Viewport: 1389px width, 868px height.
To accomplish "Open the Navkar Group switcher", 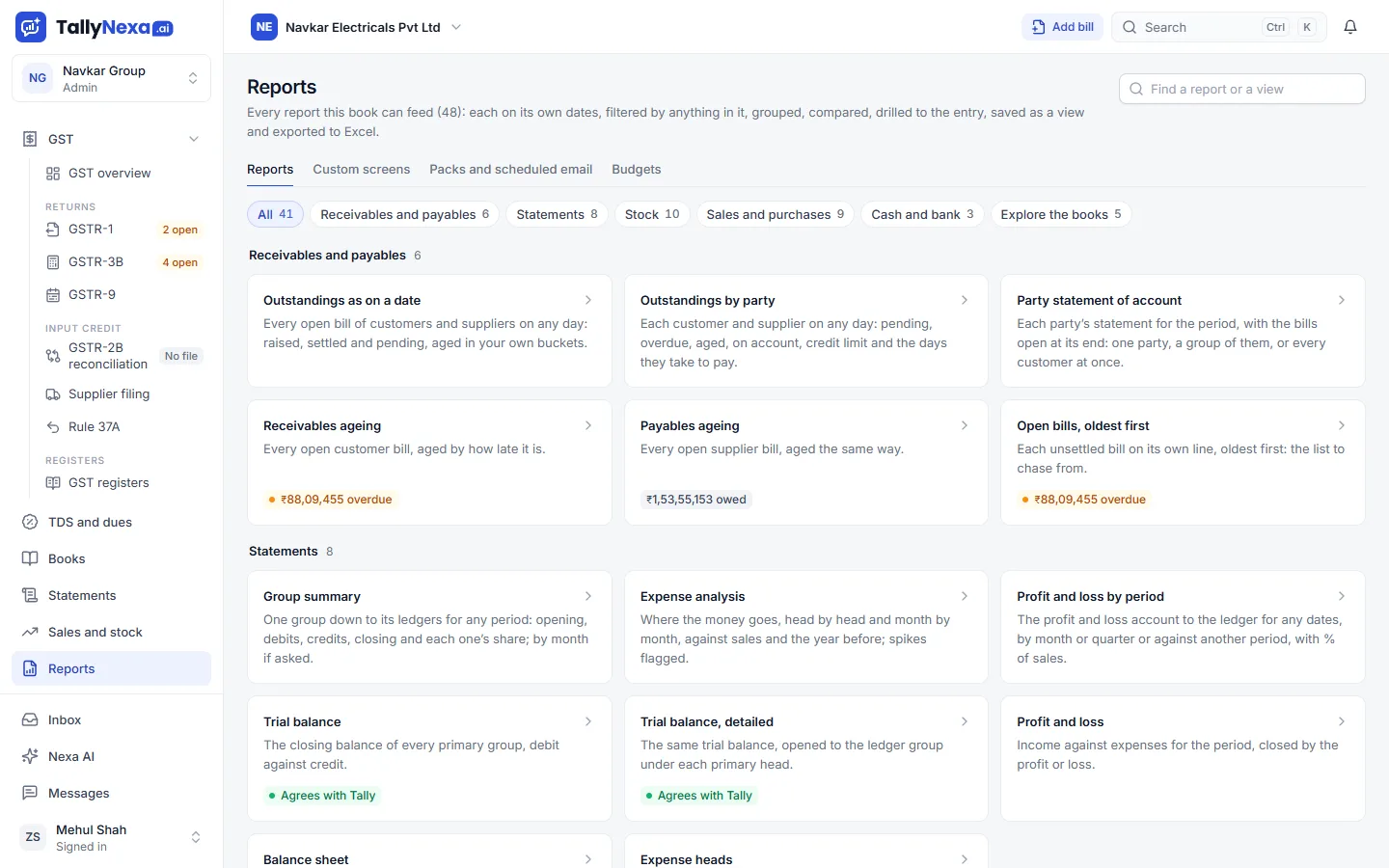I will [x=111, y=78].
